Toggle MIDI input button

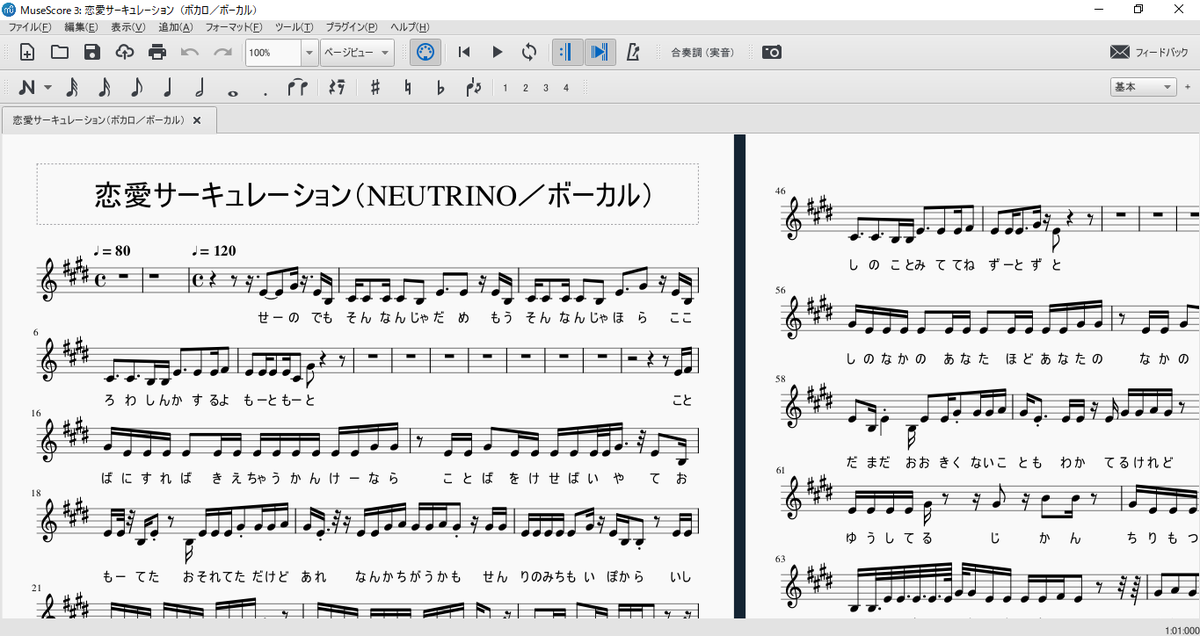(423, 52)
